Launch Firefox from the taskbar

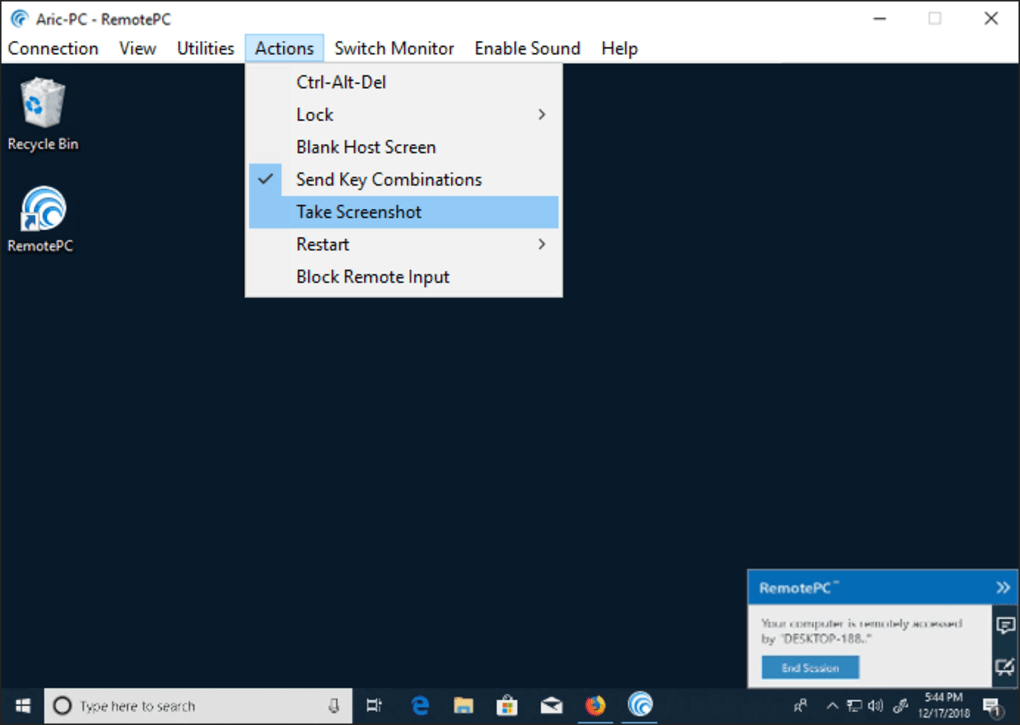click(595, 705)
